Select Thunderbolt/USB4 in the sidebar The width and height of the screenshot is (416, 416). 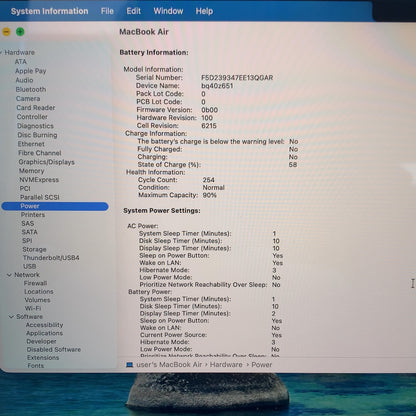tap(51, 258)
